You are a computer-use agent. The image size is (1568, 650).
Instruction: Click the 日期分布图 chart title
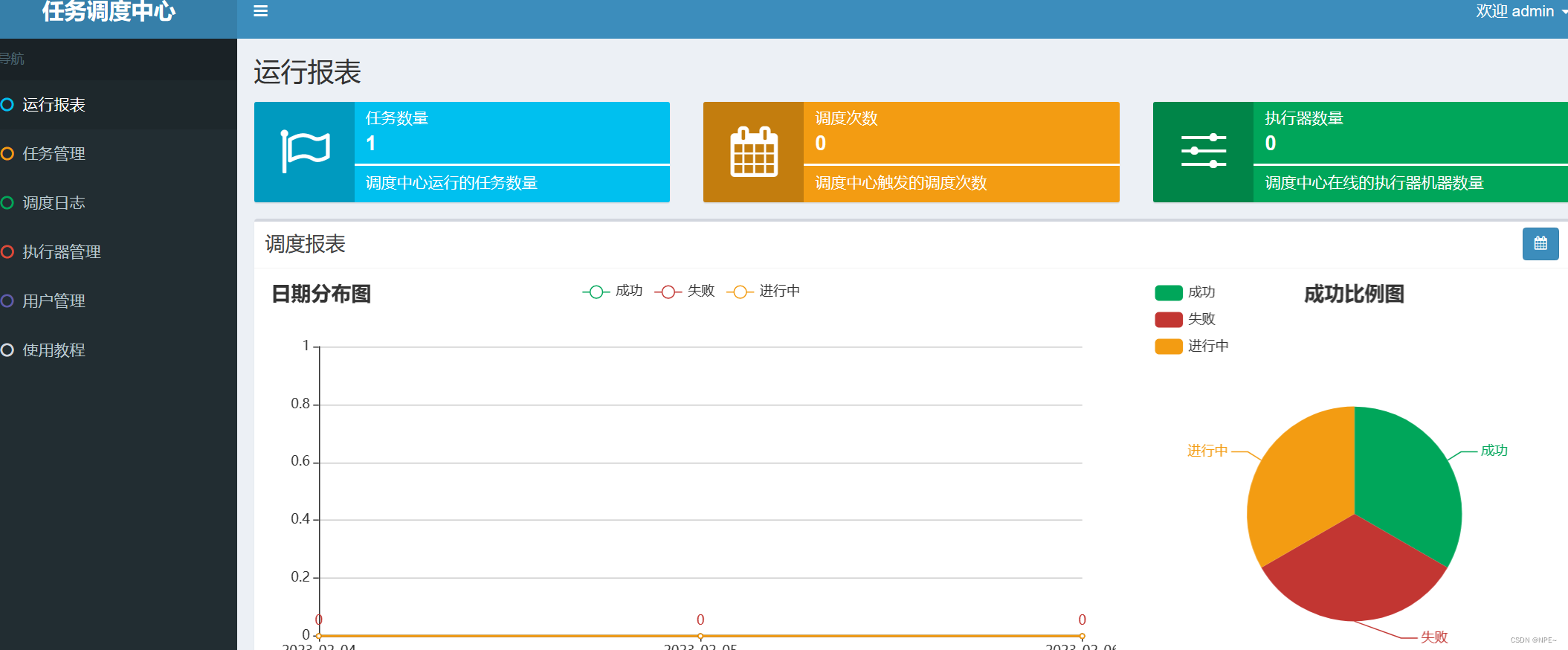321,294
